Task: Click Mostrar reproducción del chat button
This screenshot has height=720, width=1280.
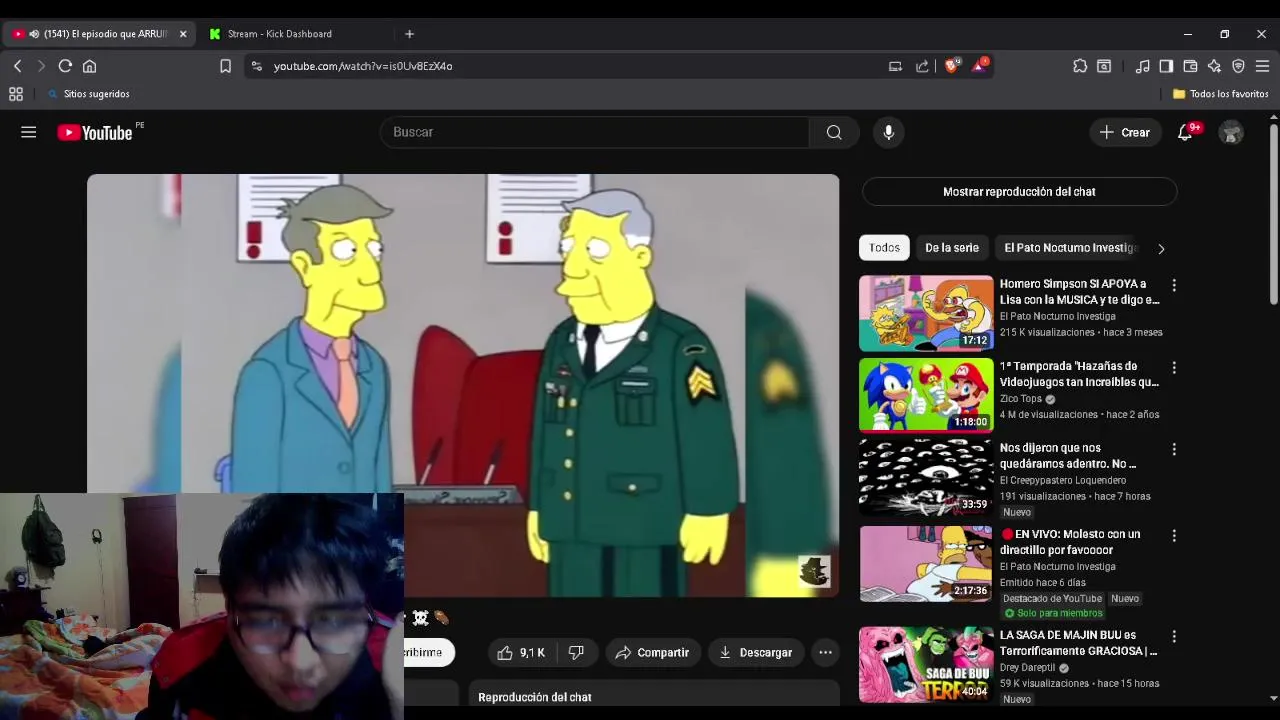Action: click(1019, 192)
